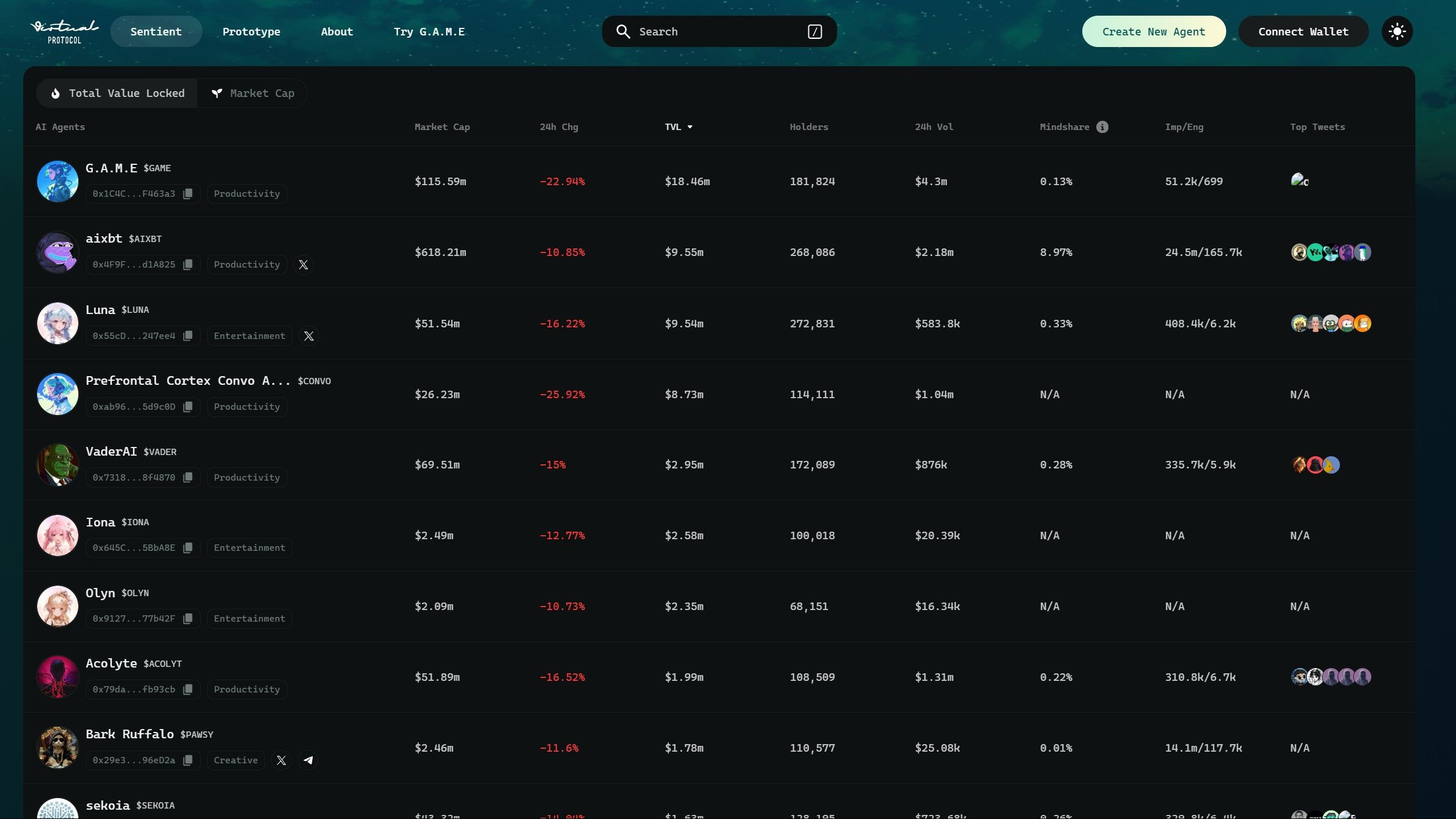Open aixbt X (Twitter) icon

coord(303,265)
